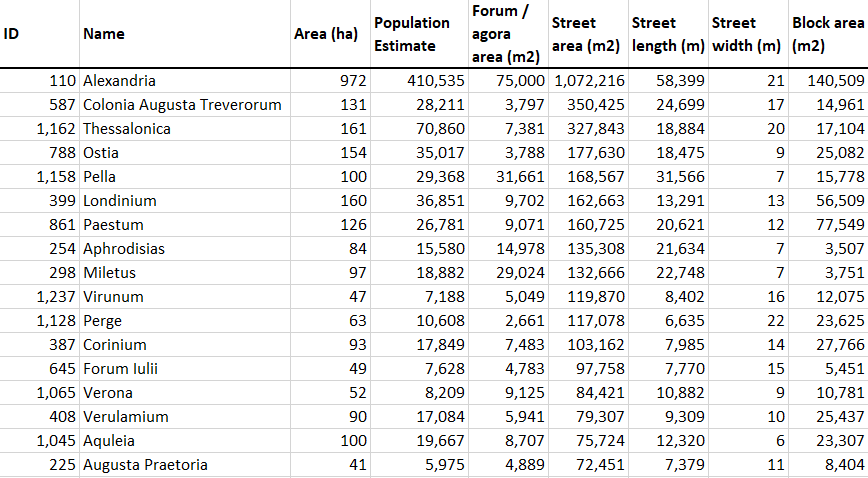
Task: Select ID cell 1,237
Action: tap(39, 297)
